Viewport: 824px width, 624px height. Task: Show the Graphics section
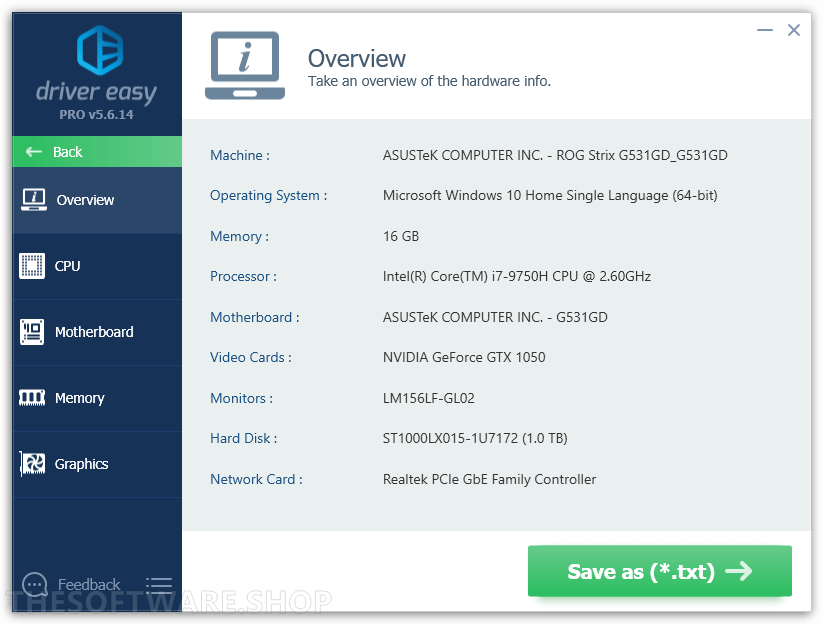coord(97,464)
